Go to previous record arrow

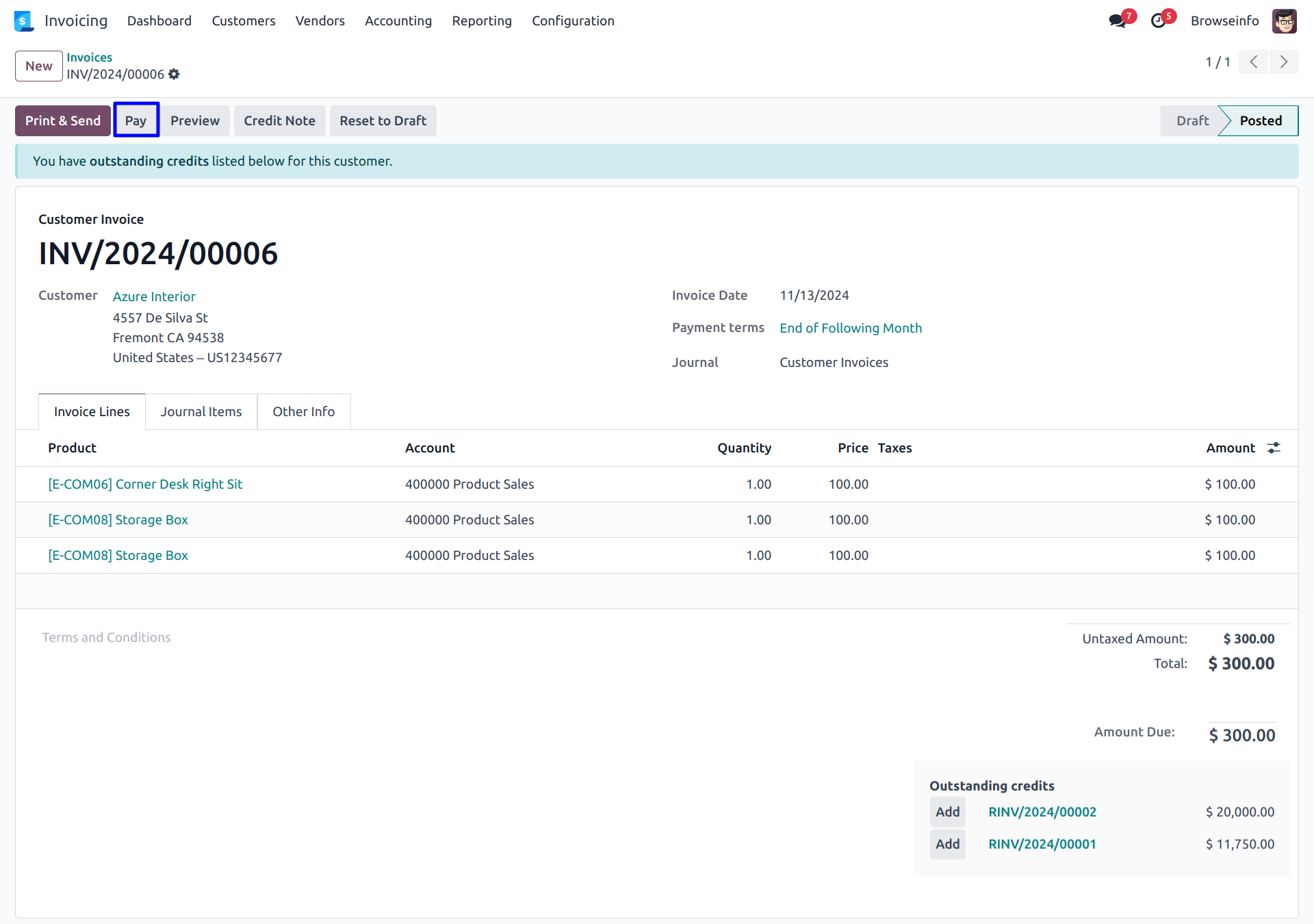pyautogui.click(x=1254, y=62)
